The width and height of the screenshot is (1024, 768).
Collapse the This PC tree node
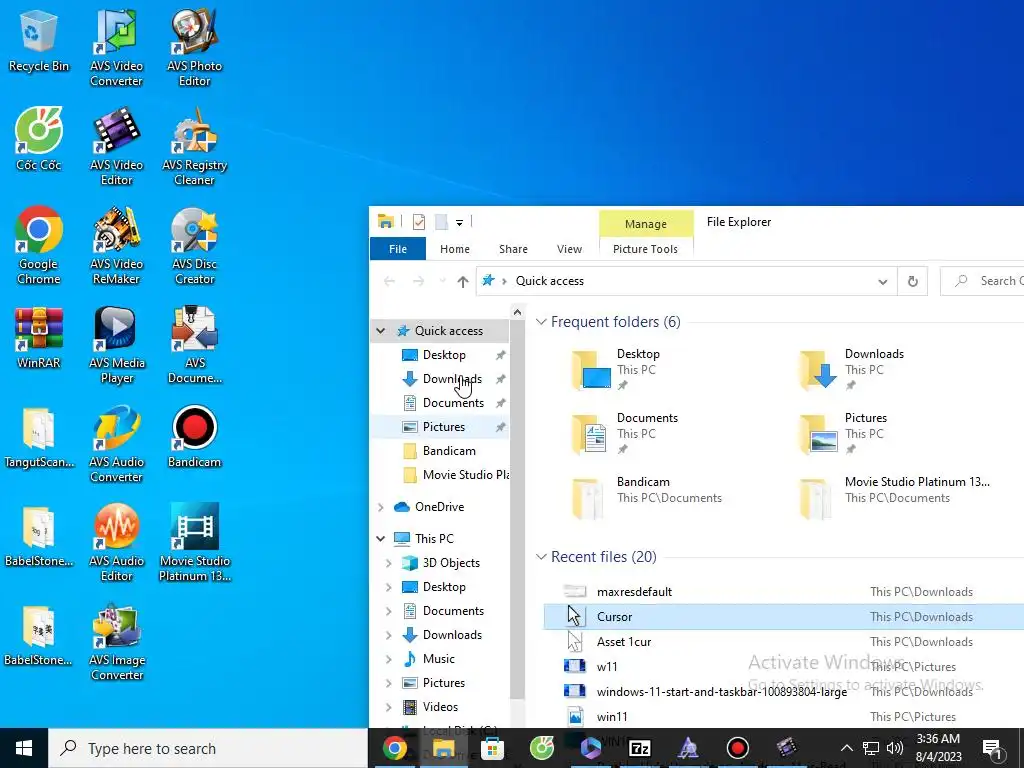(381, 539)
